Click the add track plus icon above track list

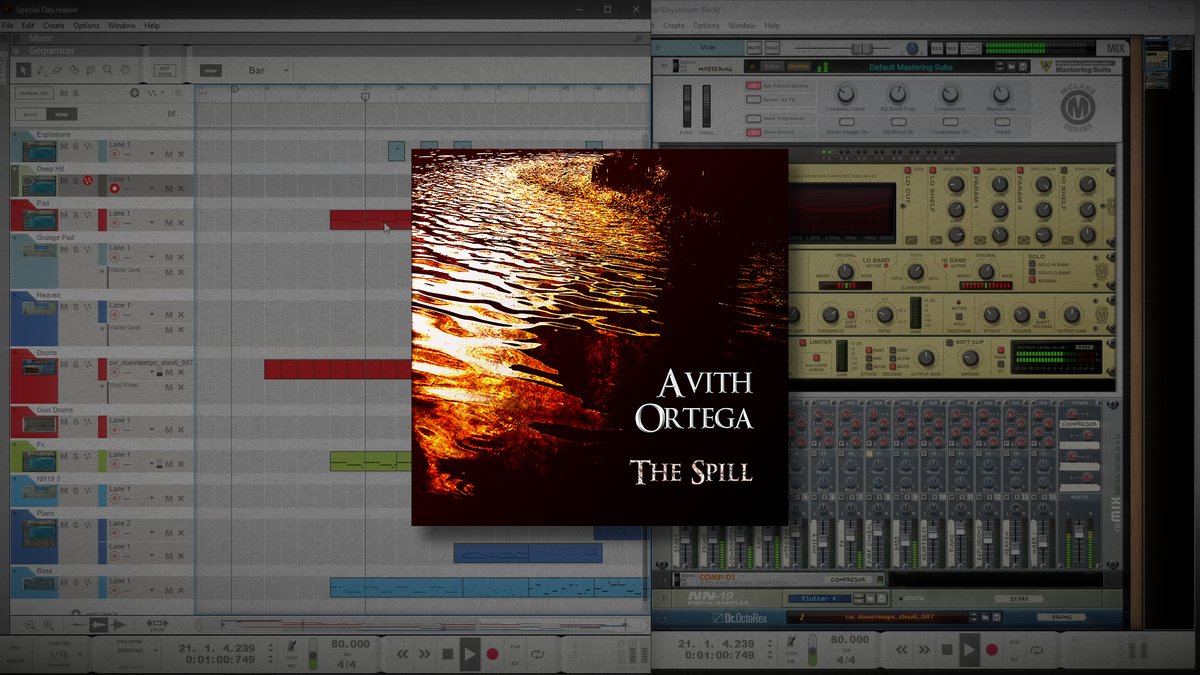coord(134,93)
